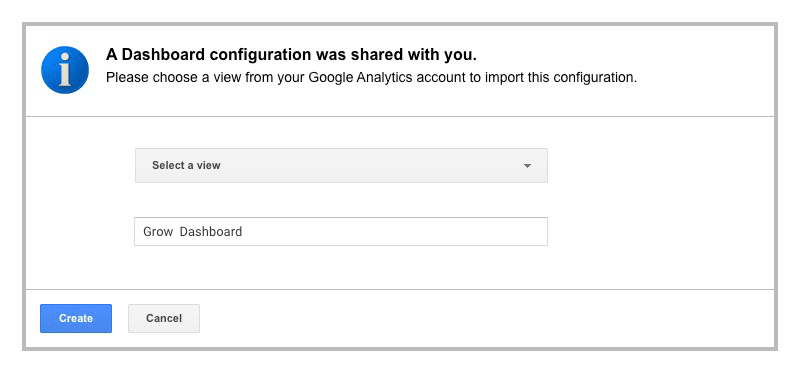The height and width of the screenshot is (373, 802).
Task: Cancel the dashboard import
Action: pyautogui.click(x=164, y=318)
